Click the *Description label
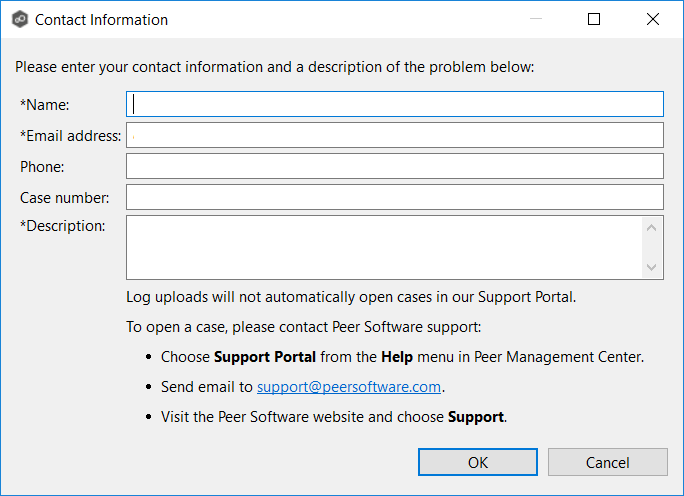Viewport: 684px width, 496px height. click(62, 226)
